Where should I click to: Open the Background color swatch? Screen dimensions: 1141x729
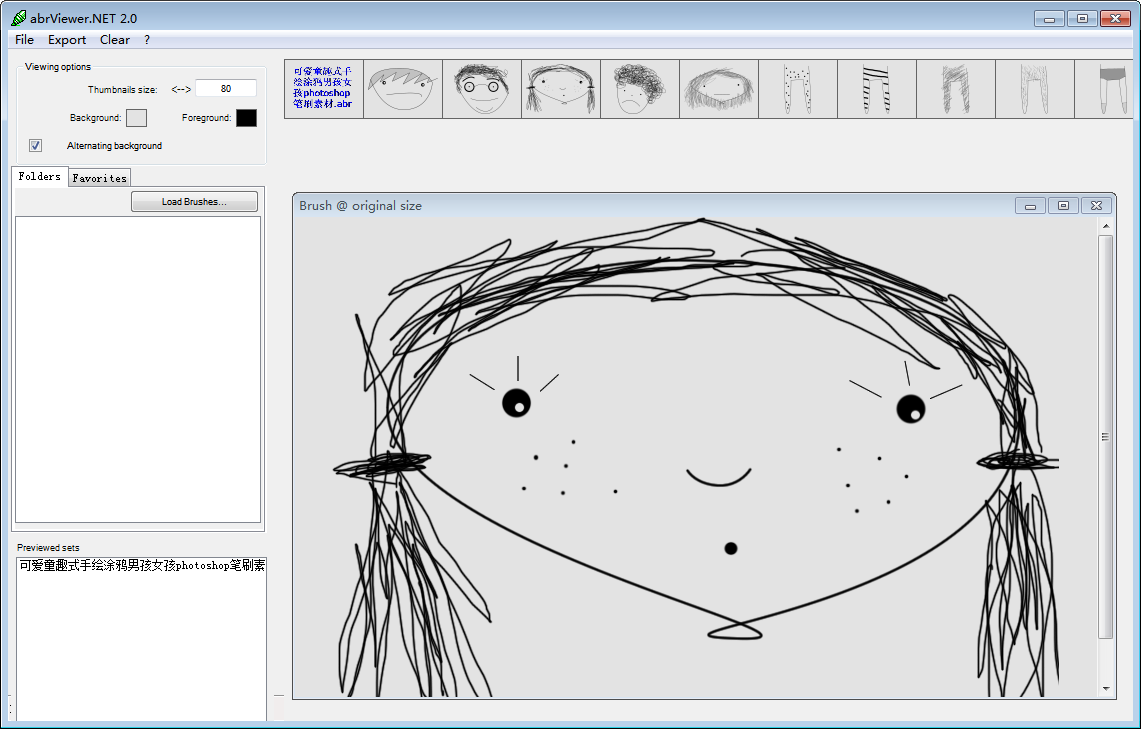[136, 118]
